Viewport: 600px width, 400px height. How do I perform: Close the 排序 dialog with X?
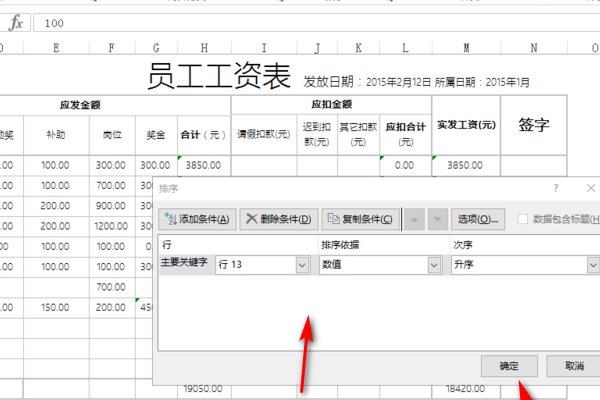591,188
